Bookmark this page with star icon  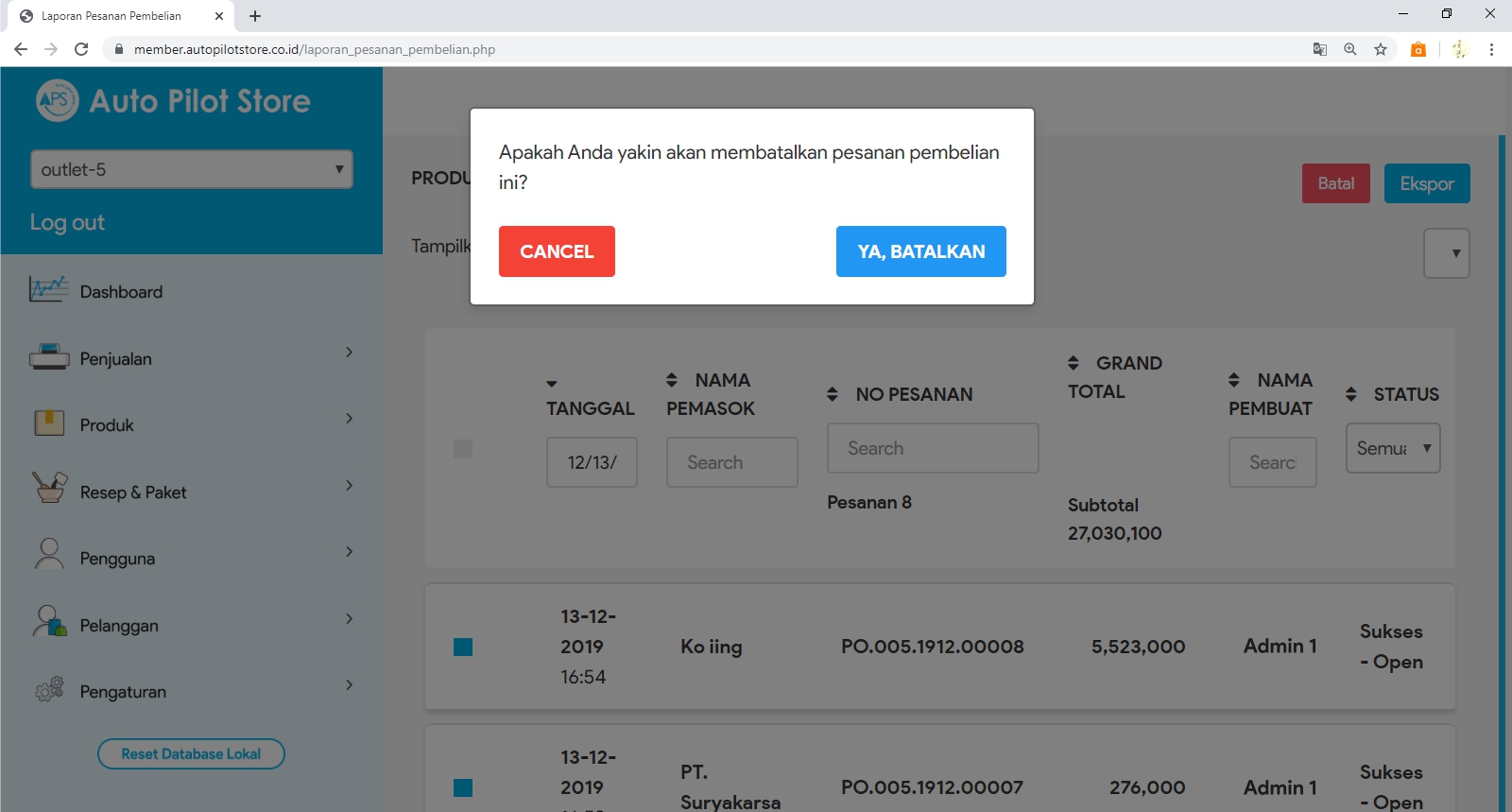(1381, 49)
